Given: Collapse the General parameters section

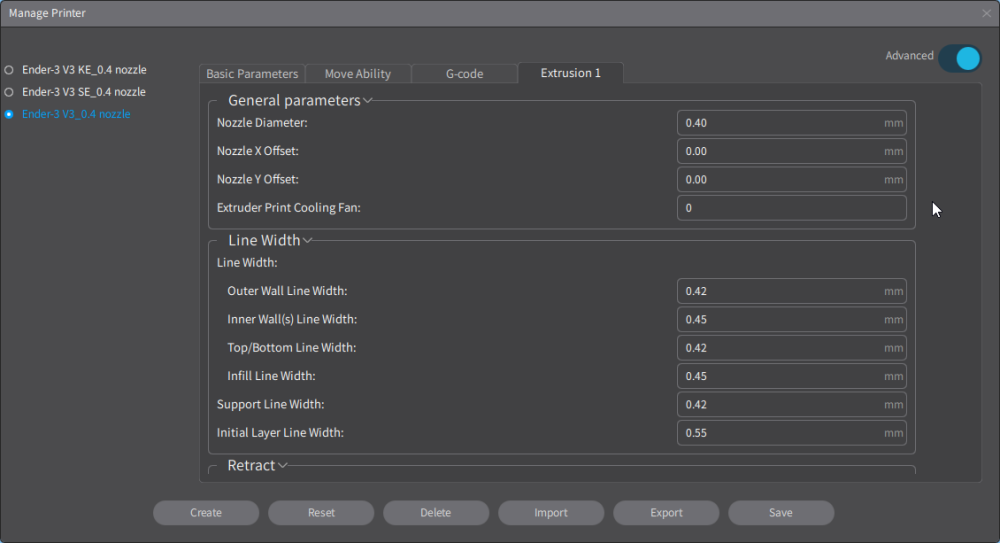Looking at the screenshot, I should [368, 100].
